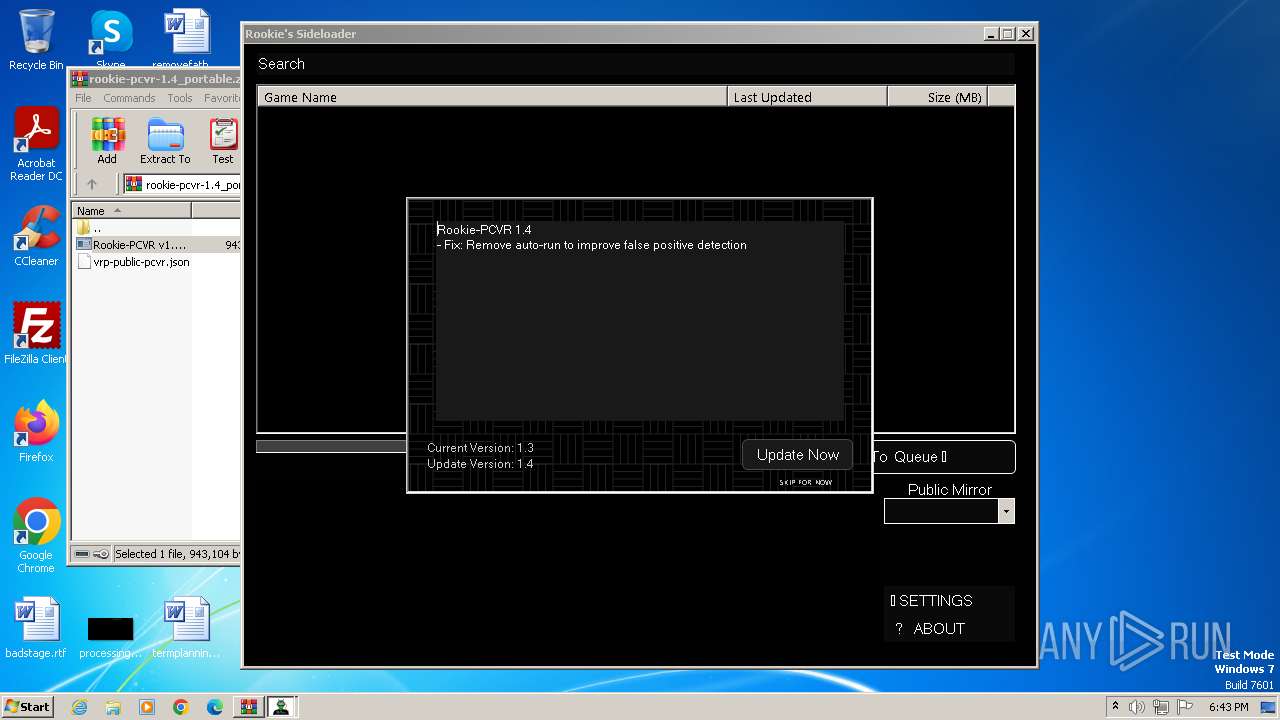This screenshot has height=720, width=1280.
Task: Click the To Queue button
Action: click(943, 457)
